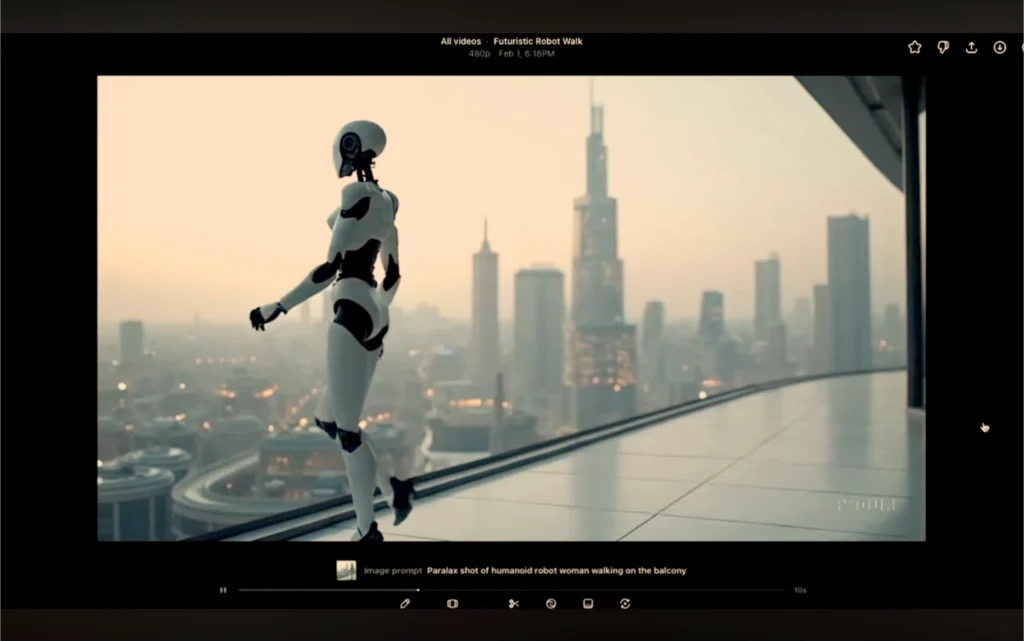Viewport: 1024px width, 641px height.
Task: Open the image prompt thumbnail
Action: pos(346,570)
